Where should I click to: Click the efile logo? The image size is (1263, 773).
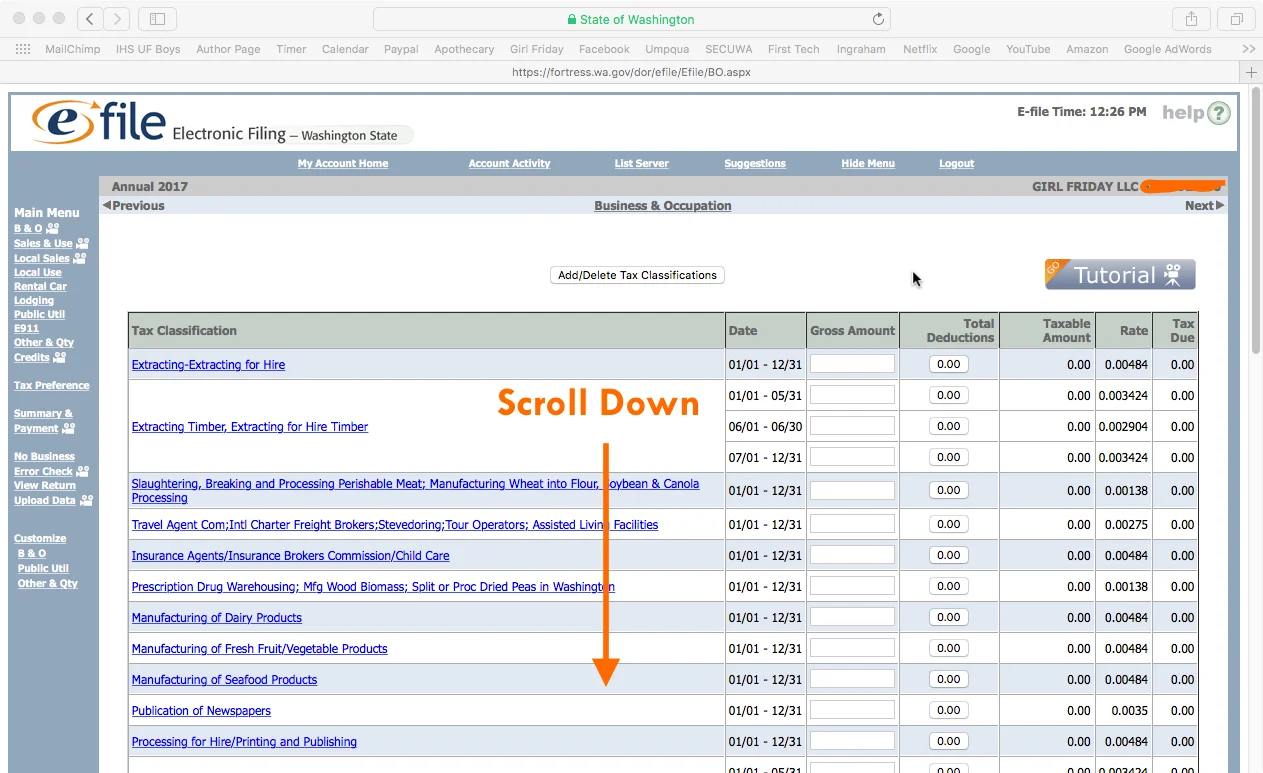(99, 122)
